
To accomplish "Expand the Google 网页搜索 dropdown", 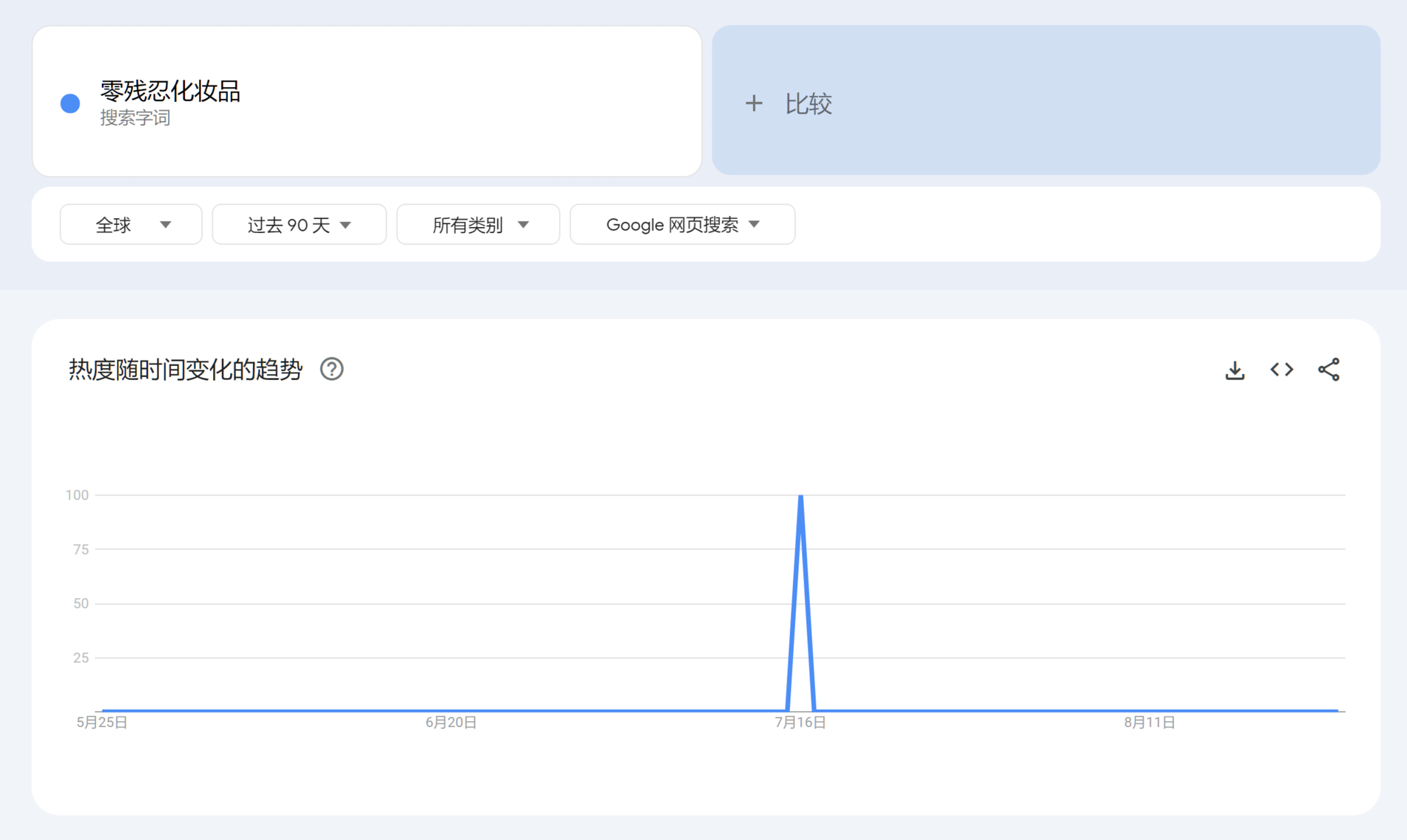I will tap(682, 225).
